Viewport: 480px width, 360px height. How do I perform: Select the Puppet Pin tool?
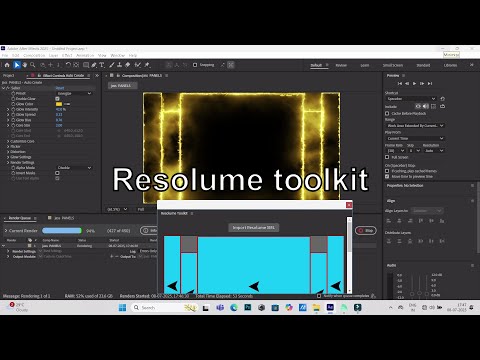click(x=147, y=65)
